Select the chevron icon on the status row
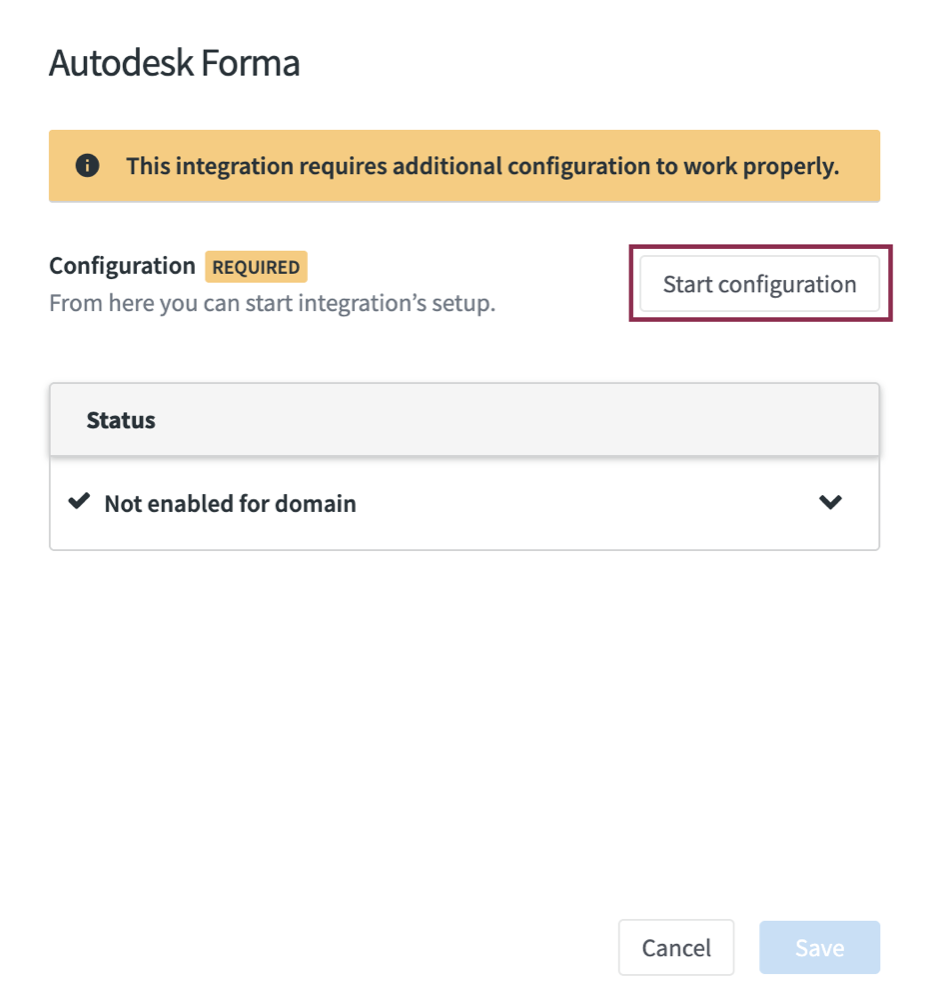This screenshot has height=999, width=931. 831,503
